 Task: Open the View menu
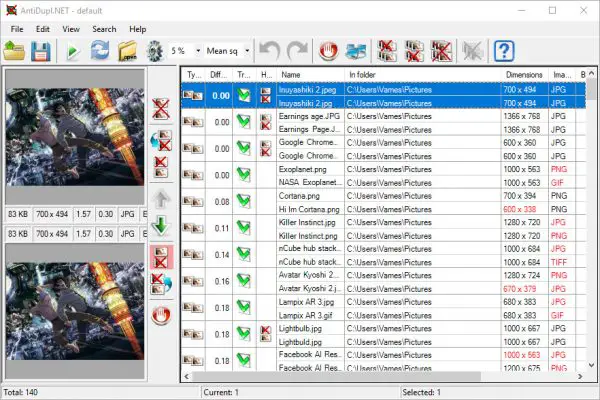coord(71,29)
